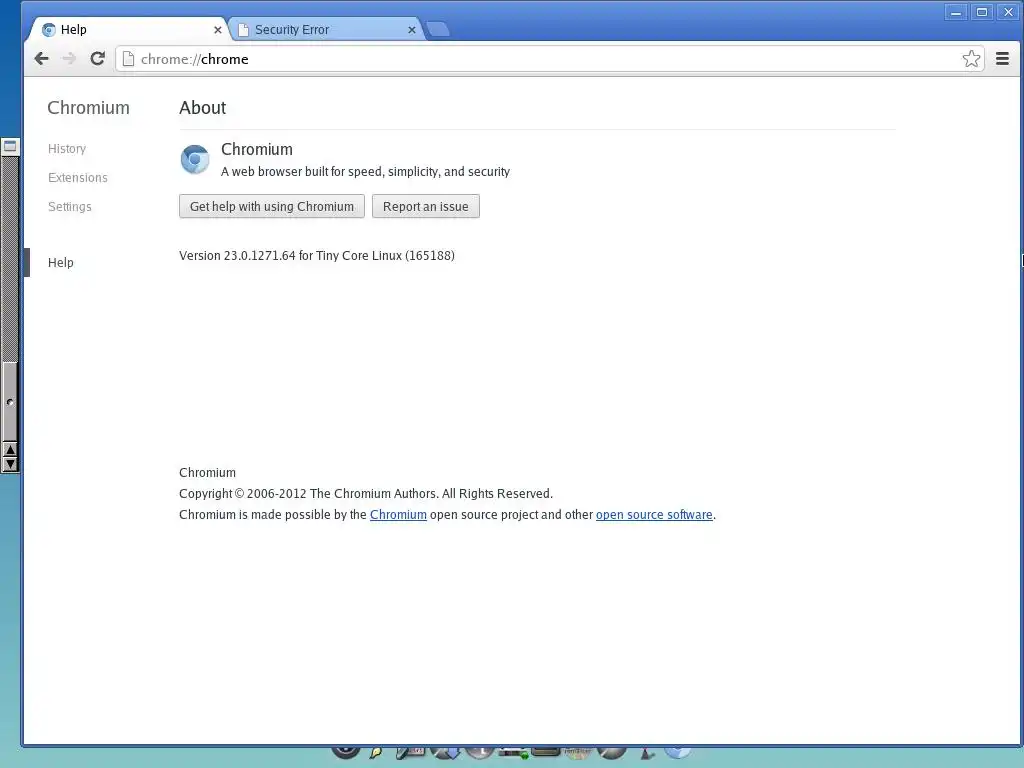Click the version 23.0.1271.64 text
1024x768 pixels.
click(x=317, y=255)
